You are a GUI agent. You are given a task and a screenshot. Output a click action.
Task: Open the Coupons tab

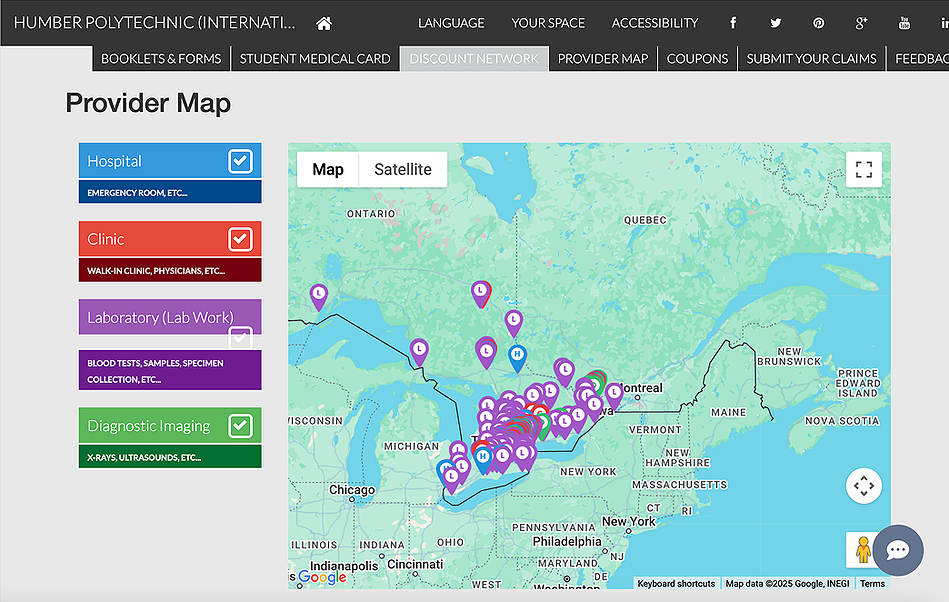[697, 59]
